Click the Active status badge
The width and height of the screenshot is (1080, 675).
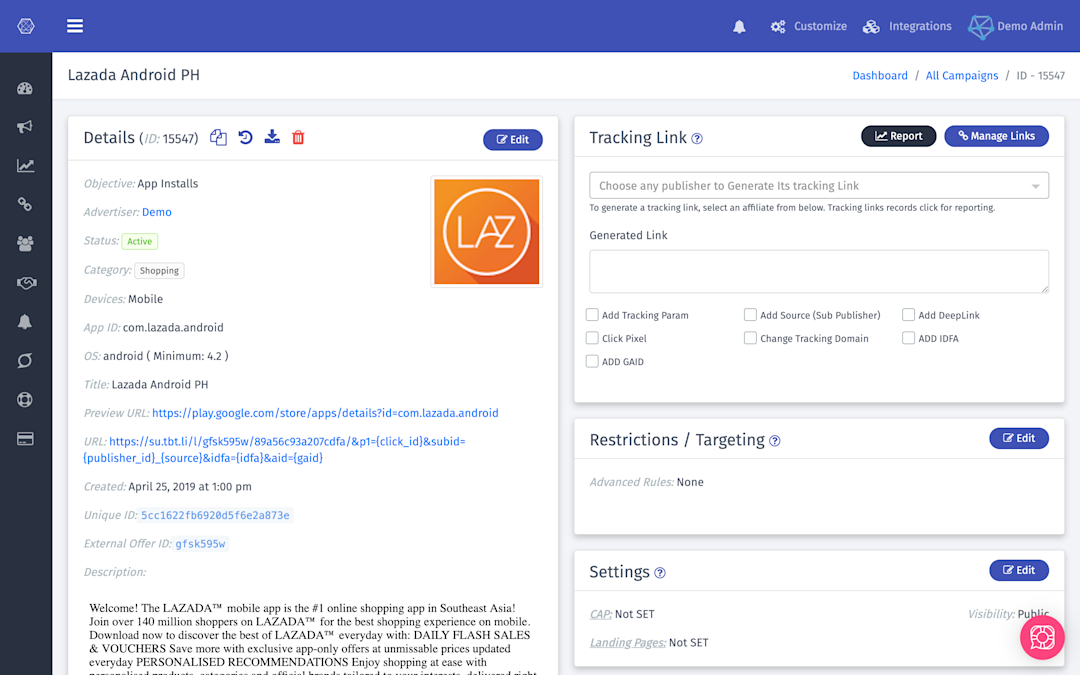[x=140, y=241]
